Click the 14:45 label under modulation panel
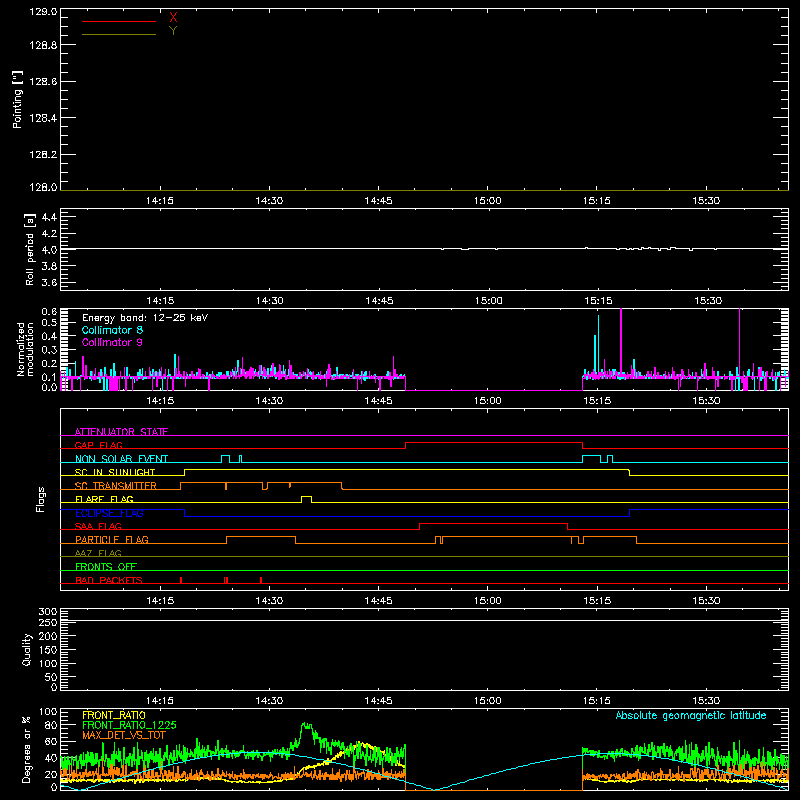Image resolution: width=800 pixels, height=800 pixels. click(x=379, y=401)
